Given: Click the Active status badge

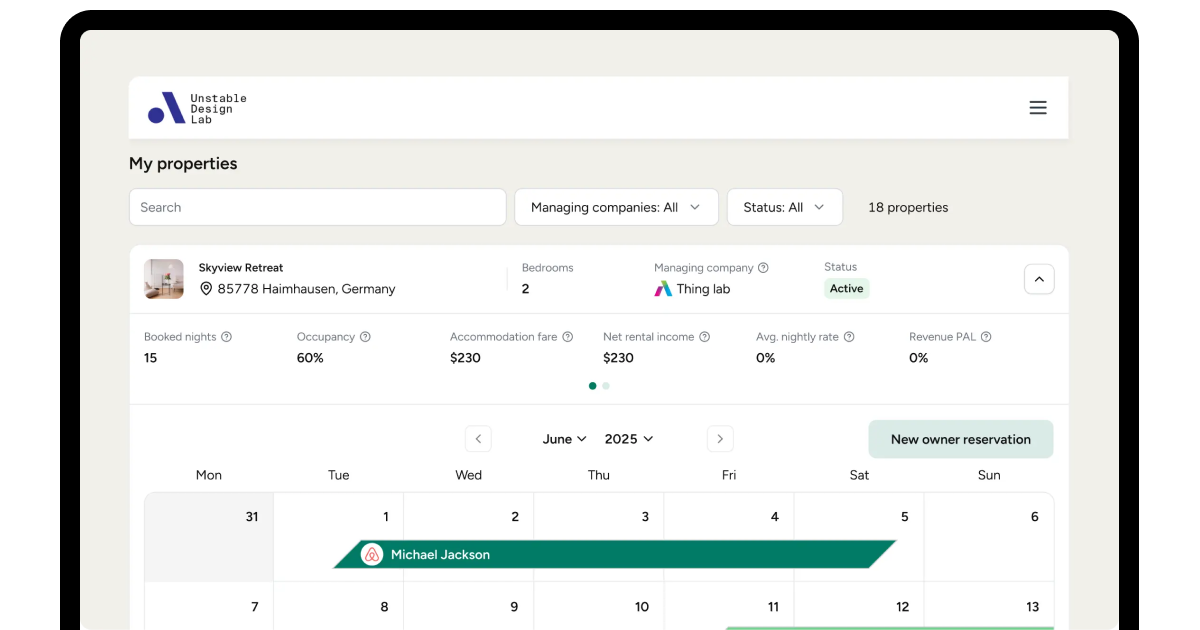Looking at the screenshot, I should (846, 289).
